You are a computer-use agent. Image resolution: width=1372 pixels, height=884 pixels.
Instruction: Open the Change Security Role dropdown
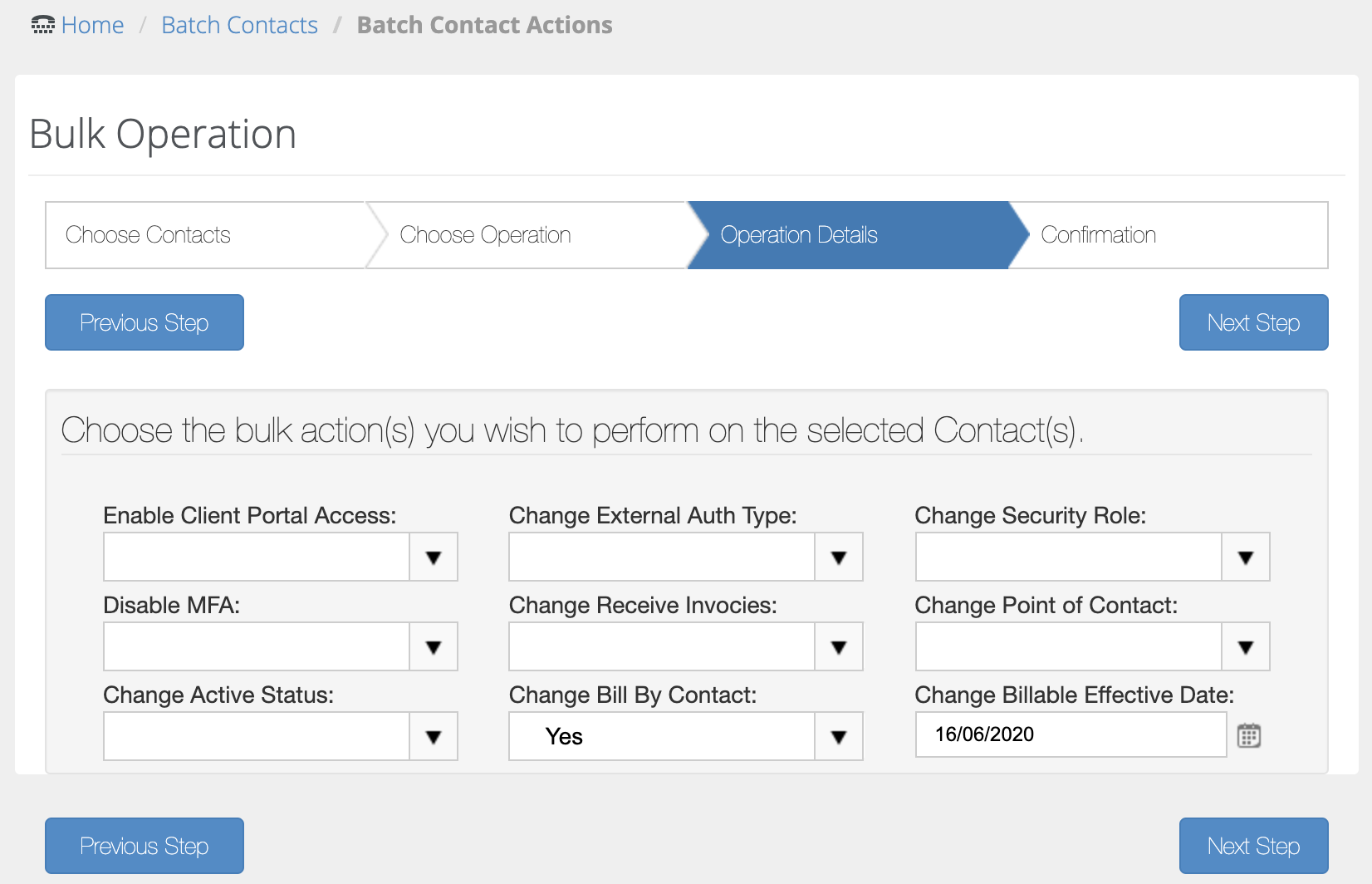1244,557
